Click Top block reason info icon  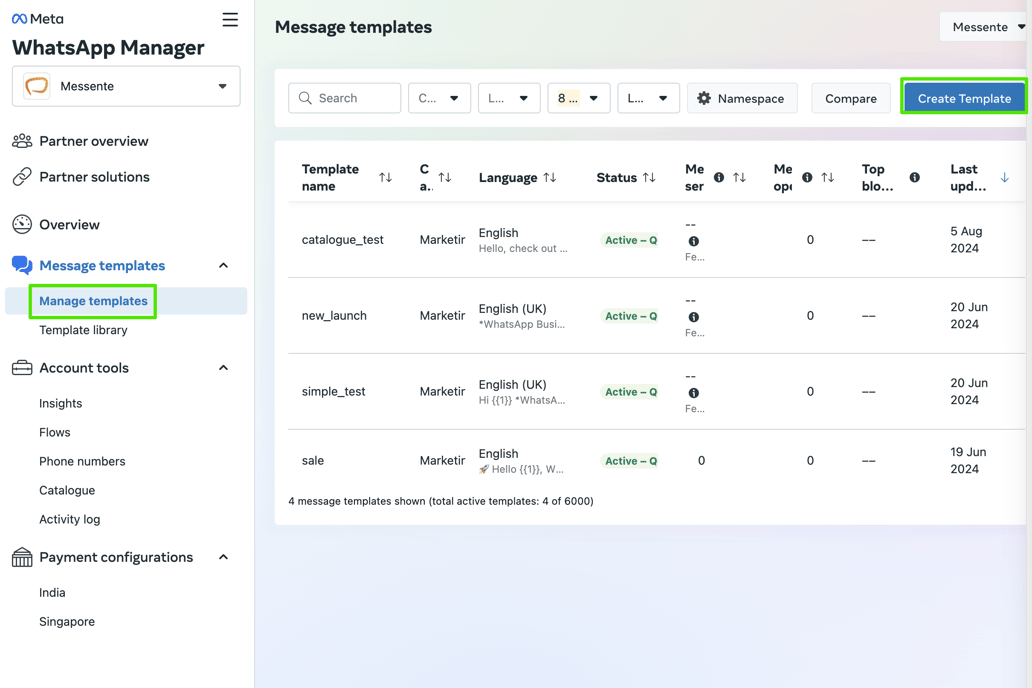click(914, 178)
